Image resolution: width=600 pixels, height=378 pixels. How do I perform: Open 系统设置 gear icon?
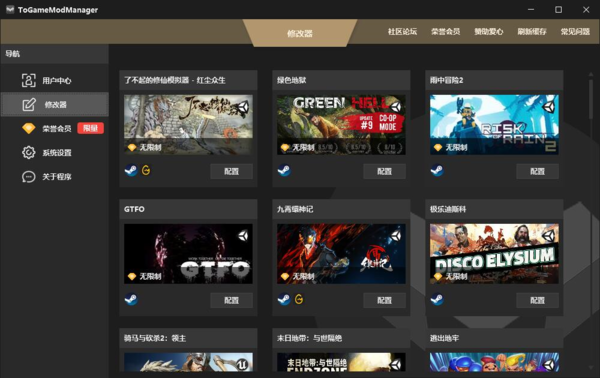29,152
